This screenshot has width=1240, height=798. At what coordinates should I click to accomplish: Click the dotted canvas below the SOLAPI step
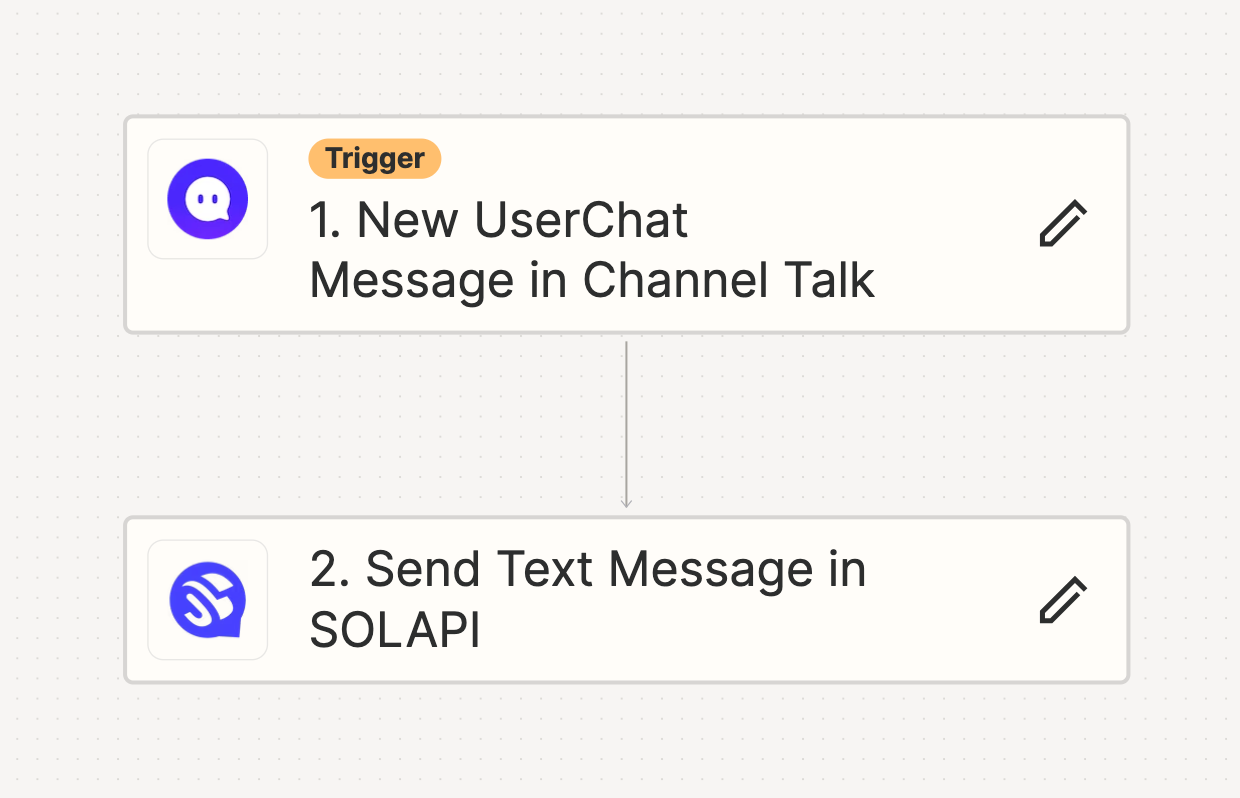click(626, 742)
